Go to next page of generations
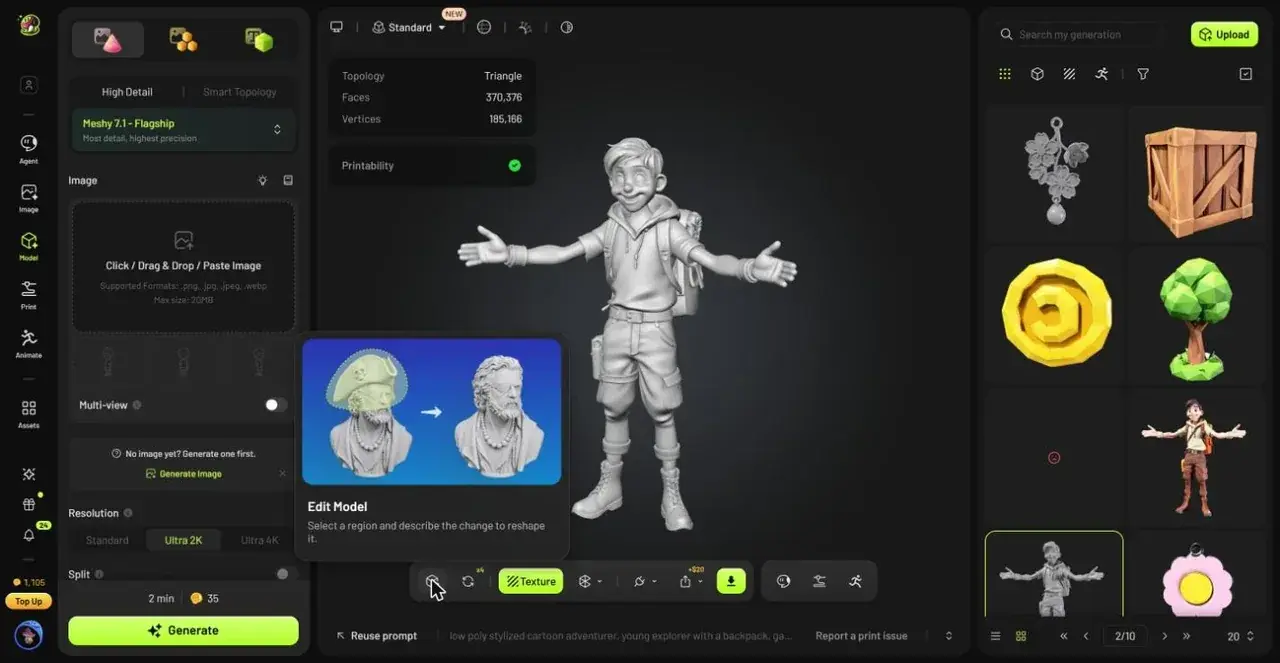Screen dimensions: 1280x663 (x=1165, y=636)
